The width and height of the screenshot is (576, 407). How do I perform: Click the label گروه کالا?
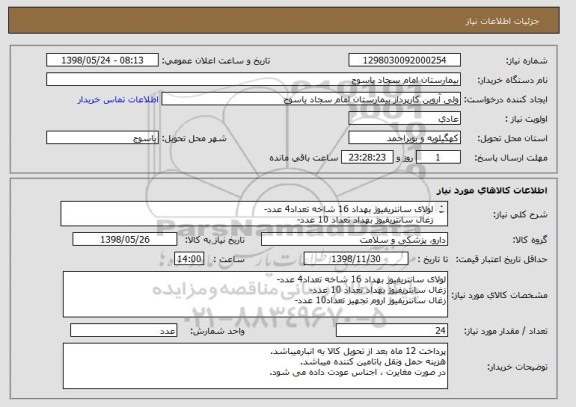click(x=530, y=240)
